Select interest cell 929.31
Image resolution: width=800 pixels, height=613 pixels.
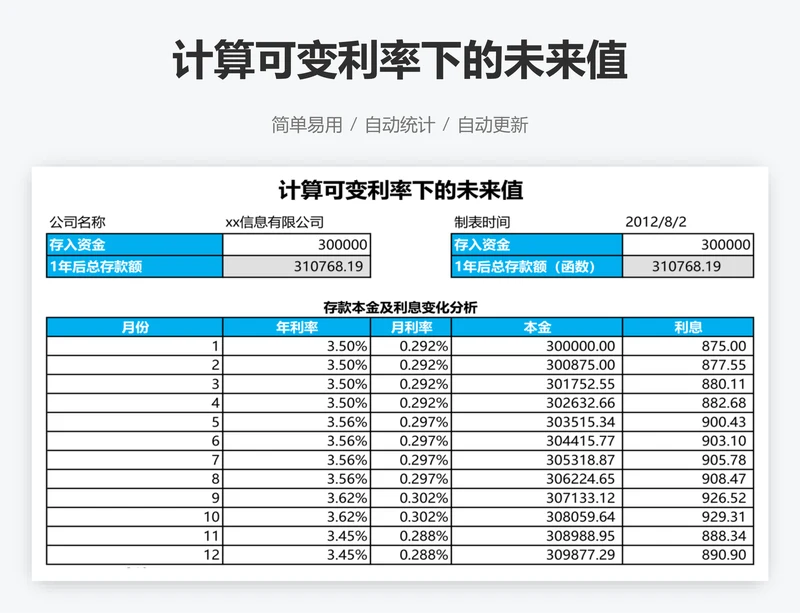coord(688,517)
